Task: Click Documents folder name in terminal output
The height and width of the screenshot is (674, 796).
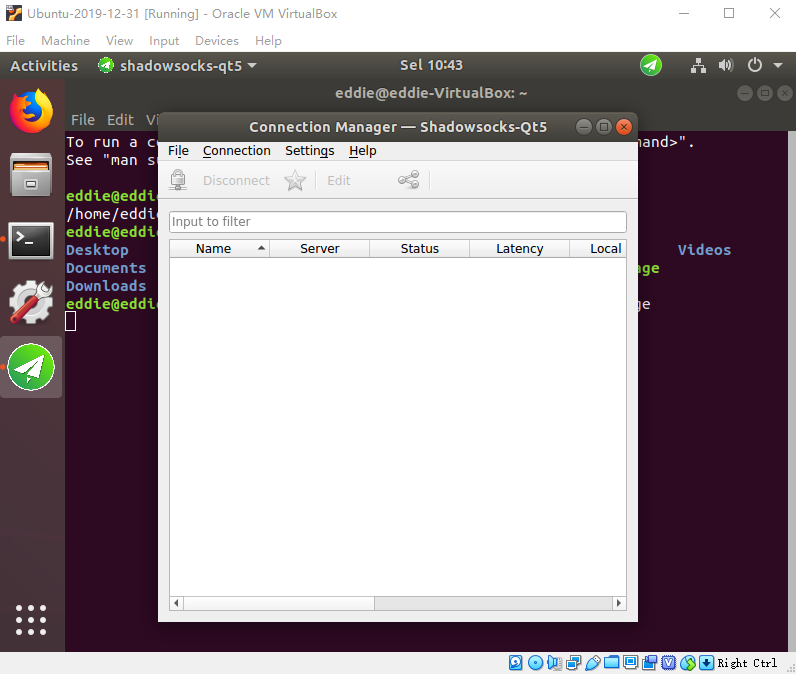Action: (106, 268)
